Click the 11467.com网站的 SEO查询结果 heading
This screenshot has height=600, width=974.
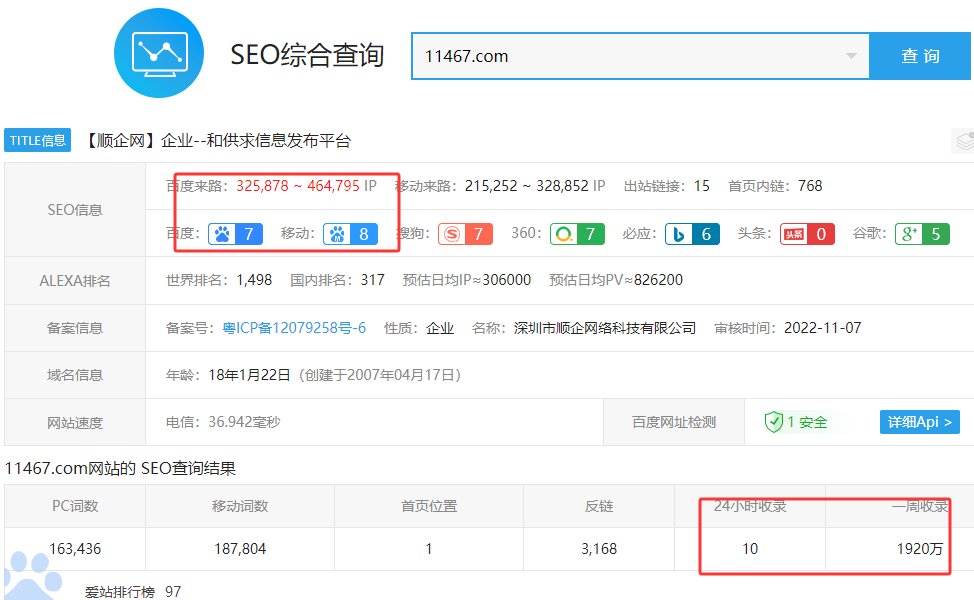point(121,468)
